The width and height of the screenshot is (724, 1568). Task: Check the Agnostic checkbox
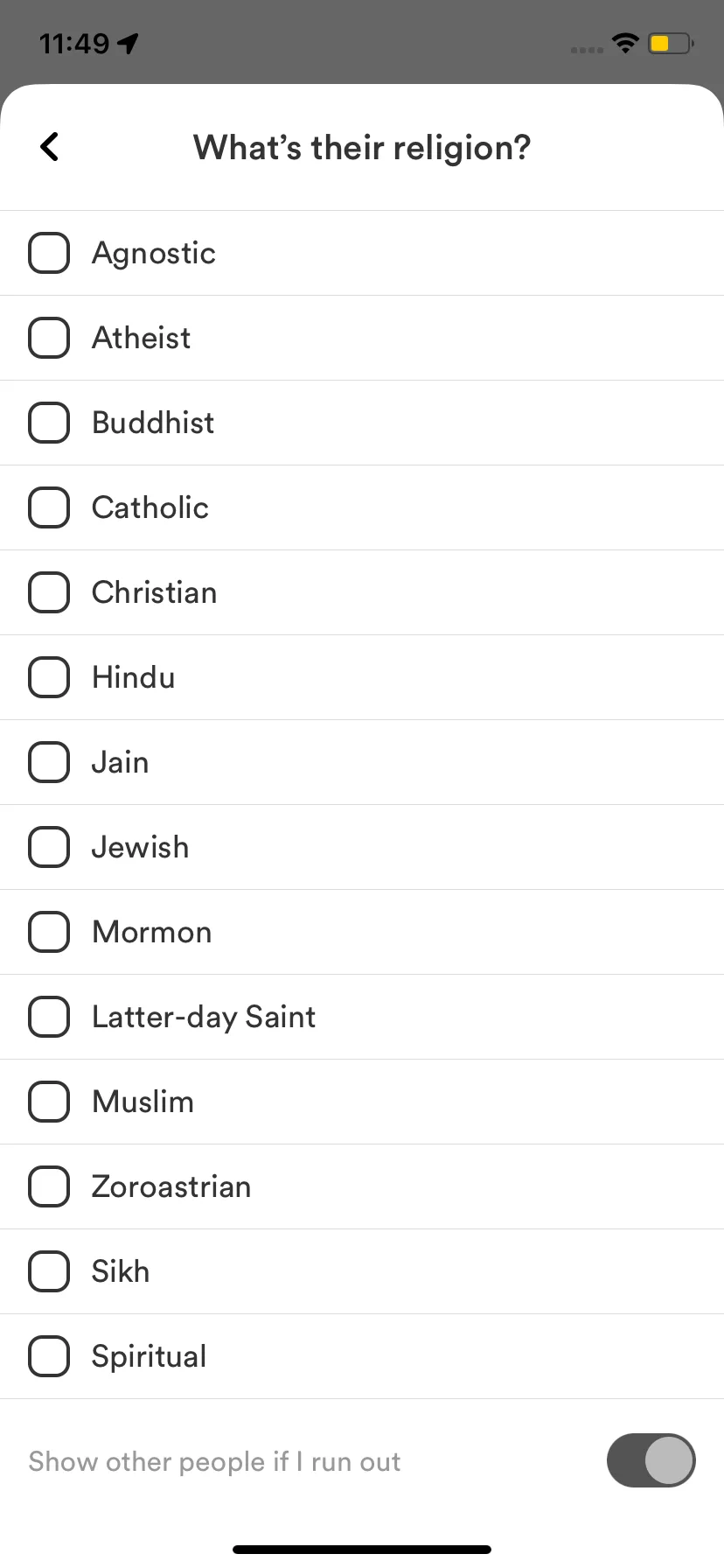click(49, 253)
